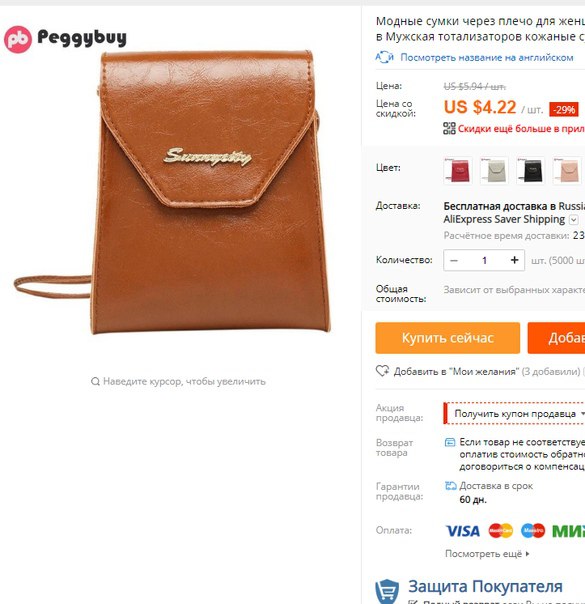The width and height of the screenshot is (585, 604).
Task: Click the Buyer Protection shield cart icon
Action: (x=387, y=592)
